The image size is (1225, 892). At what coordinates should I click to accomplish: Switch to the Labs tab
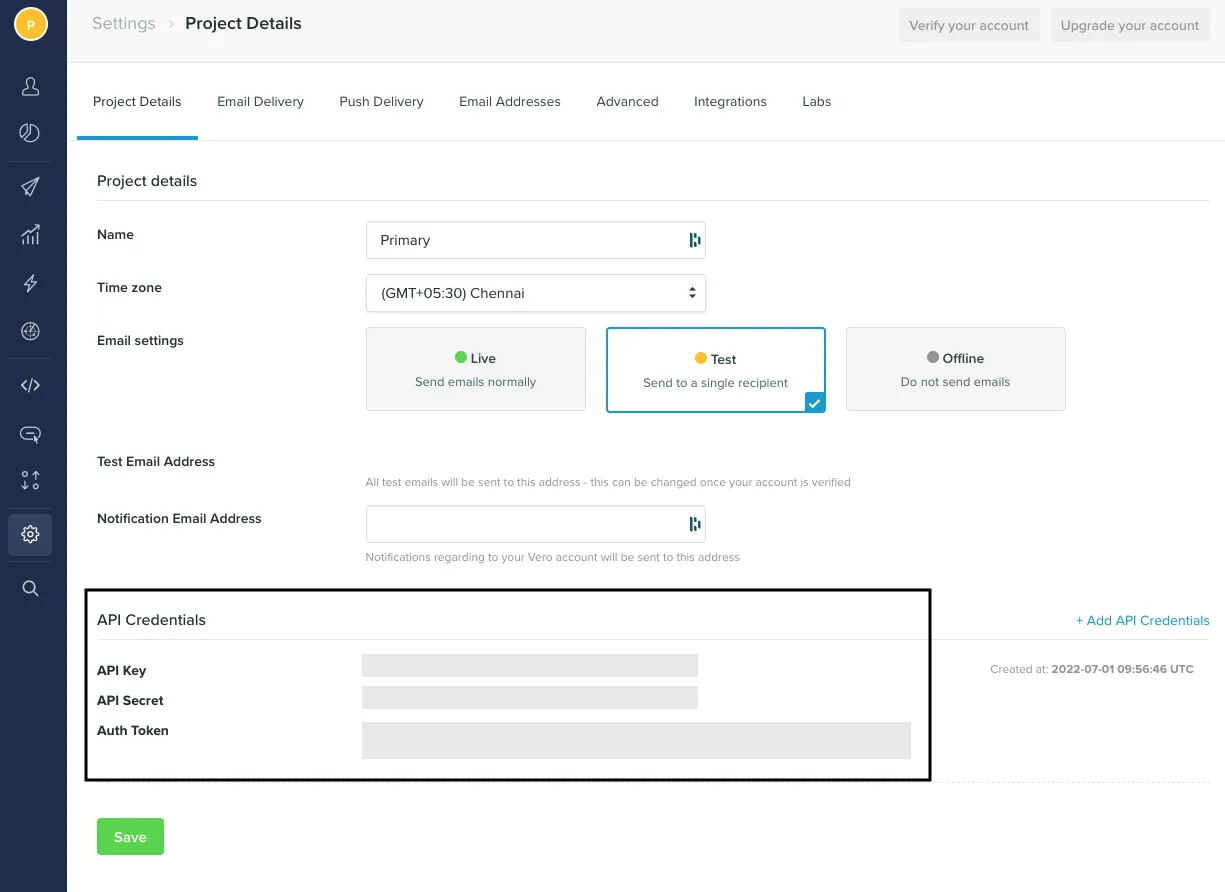click(816, 102)
